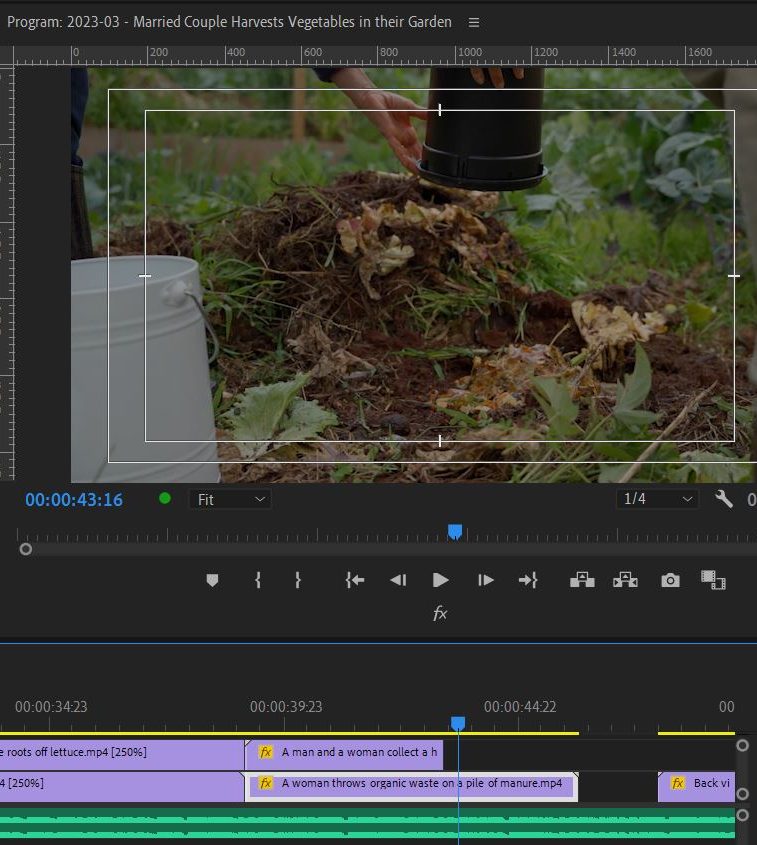This screenshot has height=845, width=757.
Task: Click the 00:00:39:23 timeline ruler label
Action: click(x=286, y=707)
